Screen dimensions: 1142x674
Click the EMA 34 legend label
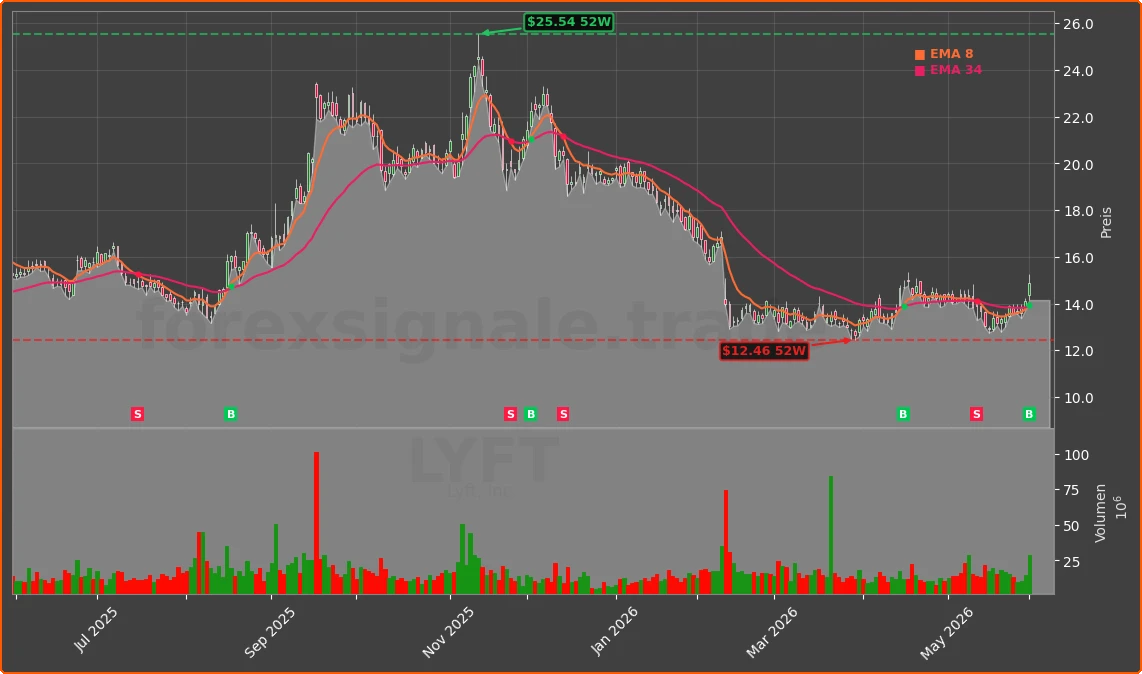(956, 70)
